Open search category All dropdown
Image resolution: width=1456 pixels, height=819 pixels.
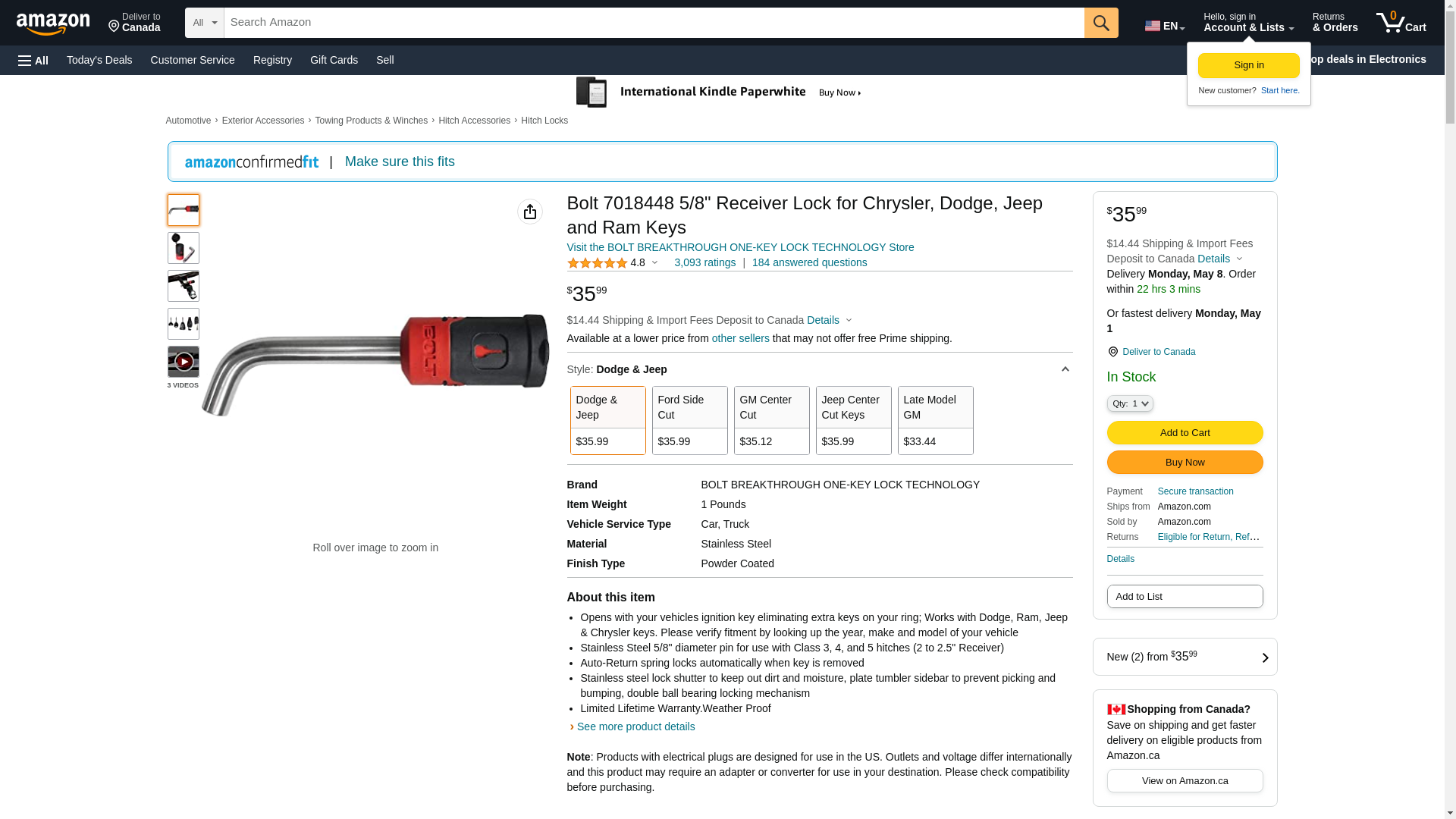tap(205, 23)
